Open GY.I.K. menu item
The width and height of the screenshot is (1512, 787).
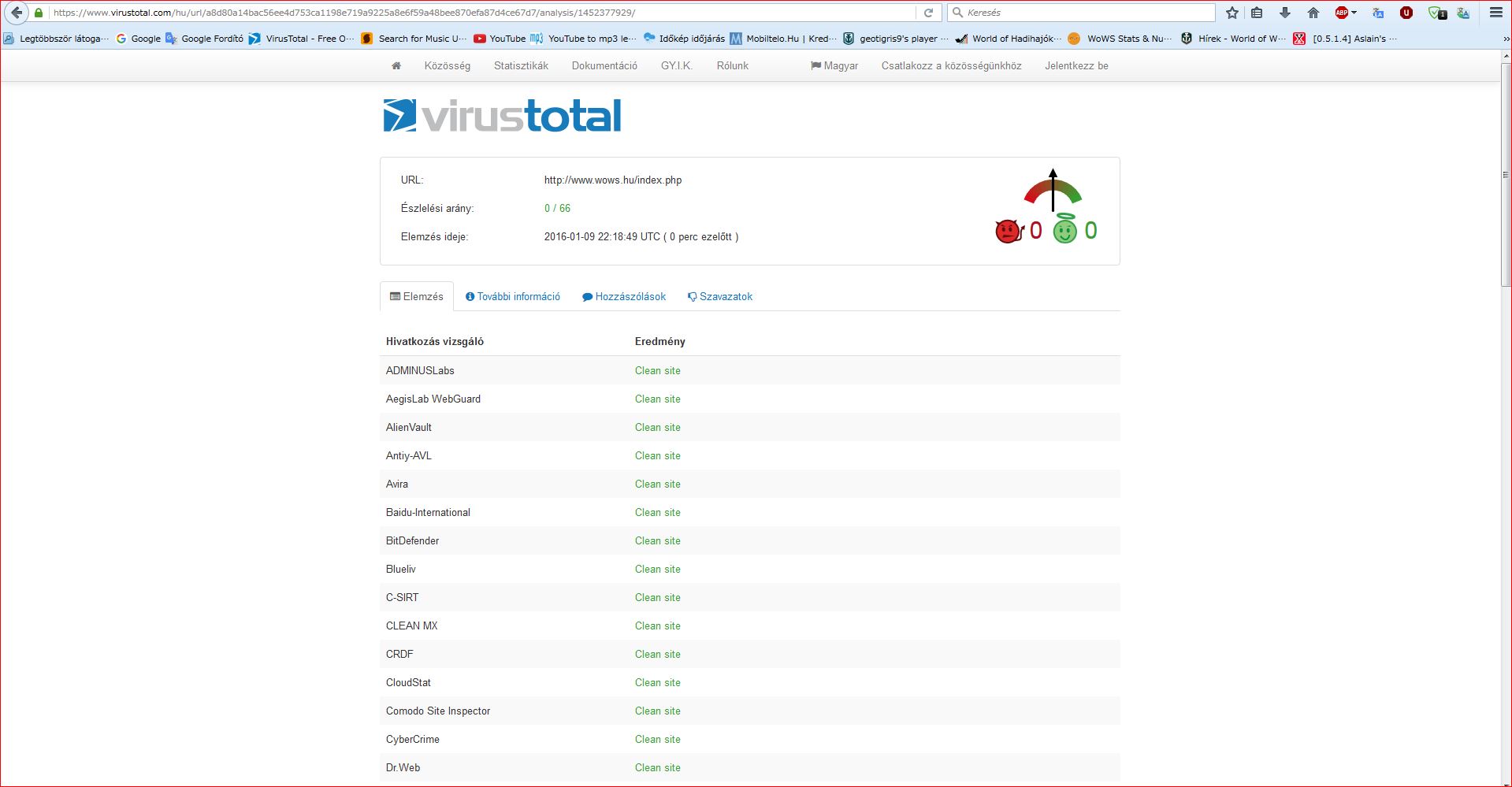677,66
